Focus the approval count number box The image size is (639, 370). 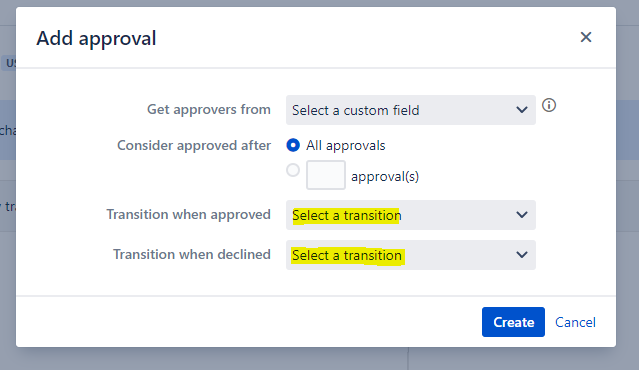tap(326, 175)
